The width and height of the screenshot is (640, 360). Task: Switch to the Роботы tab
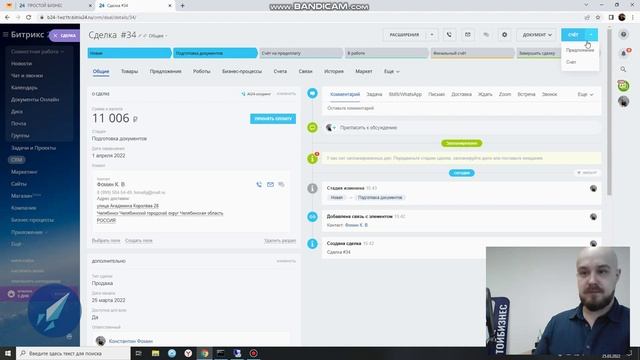[201, 71]
